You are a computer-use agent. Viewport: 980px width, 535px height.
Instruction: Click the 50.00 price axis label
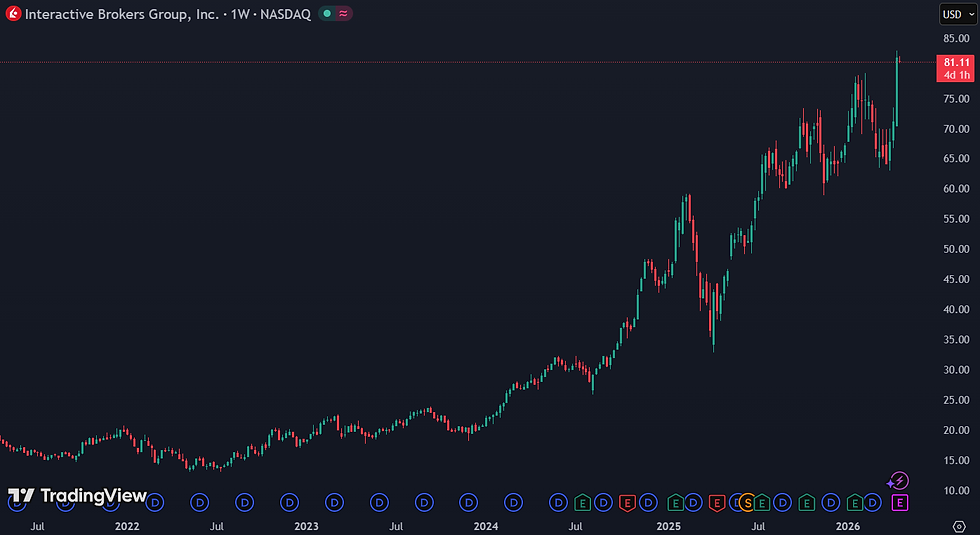click(956, 249)
